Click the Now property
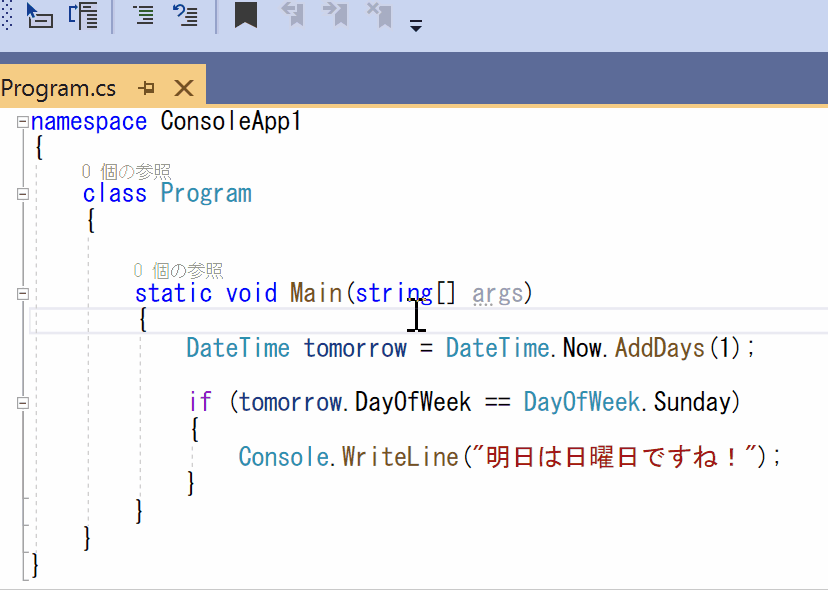The image size is (828, 590). (x=582, y=348)
